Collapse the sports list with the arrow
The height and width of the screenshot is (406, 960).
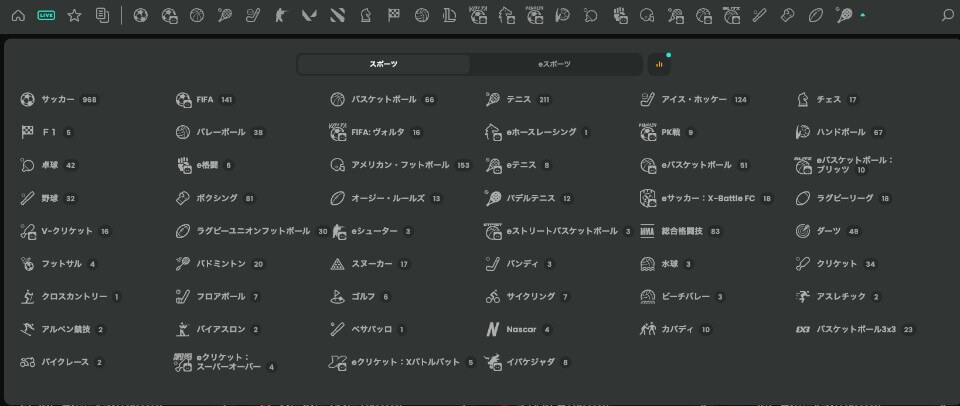(x=863, y=15)
